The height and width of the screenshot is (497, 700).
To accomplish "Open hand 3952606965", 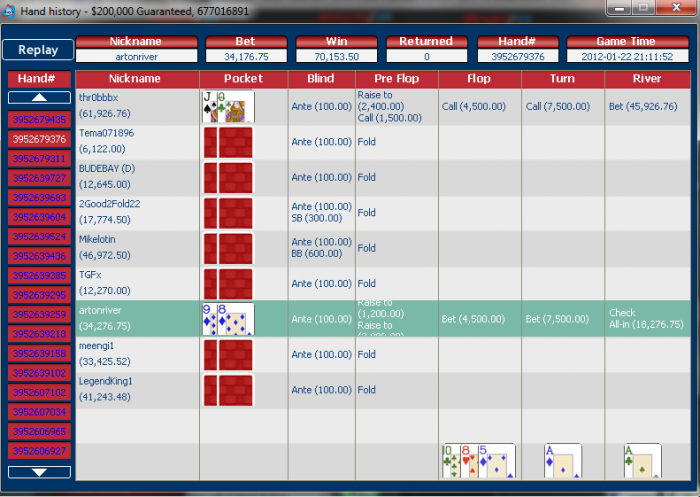I will point(39,431).
